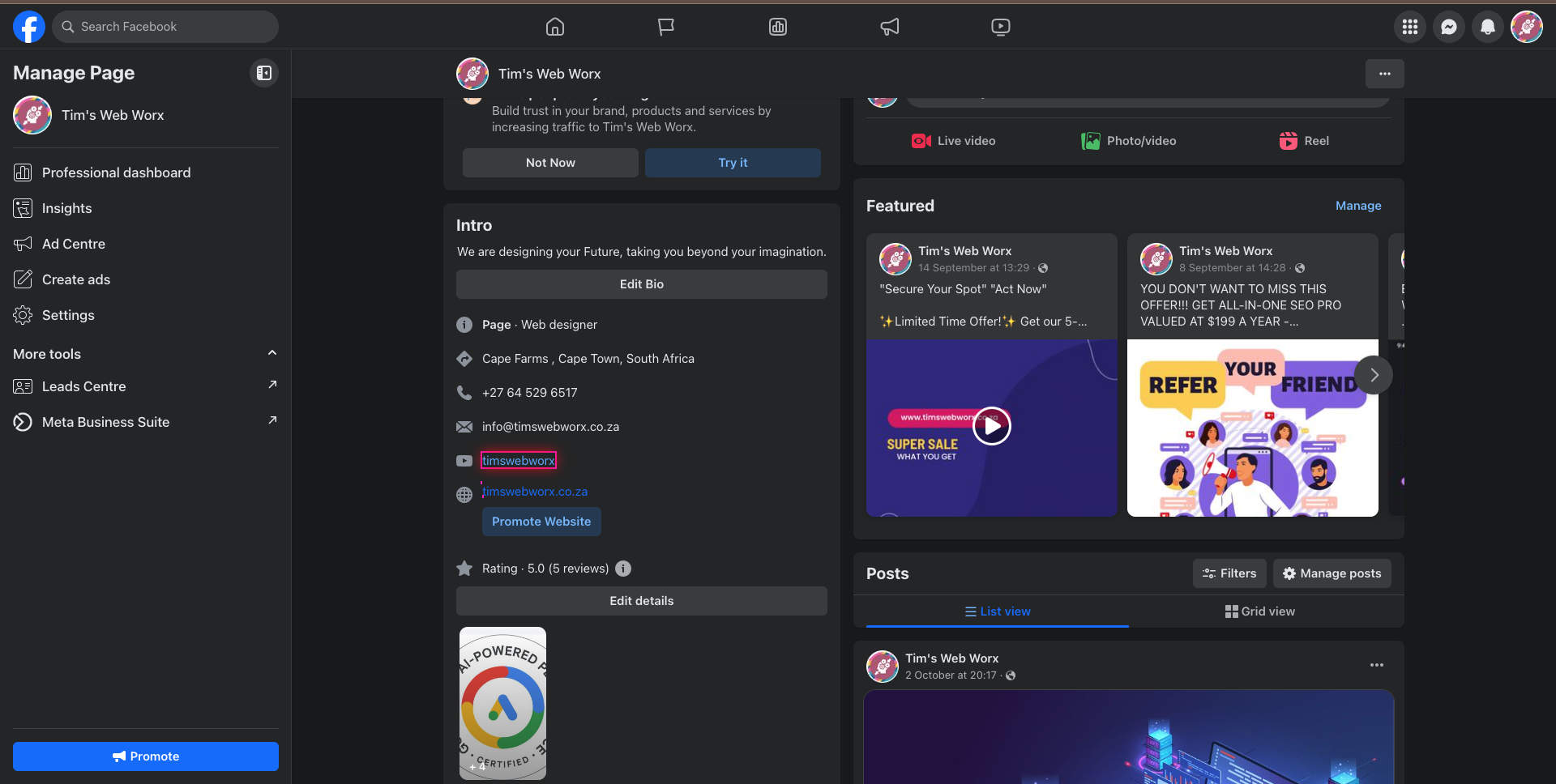The height and width of the screenshot is (784, 1556).
Task: Play the Super Sale featured video
Action: 992,426
